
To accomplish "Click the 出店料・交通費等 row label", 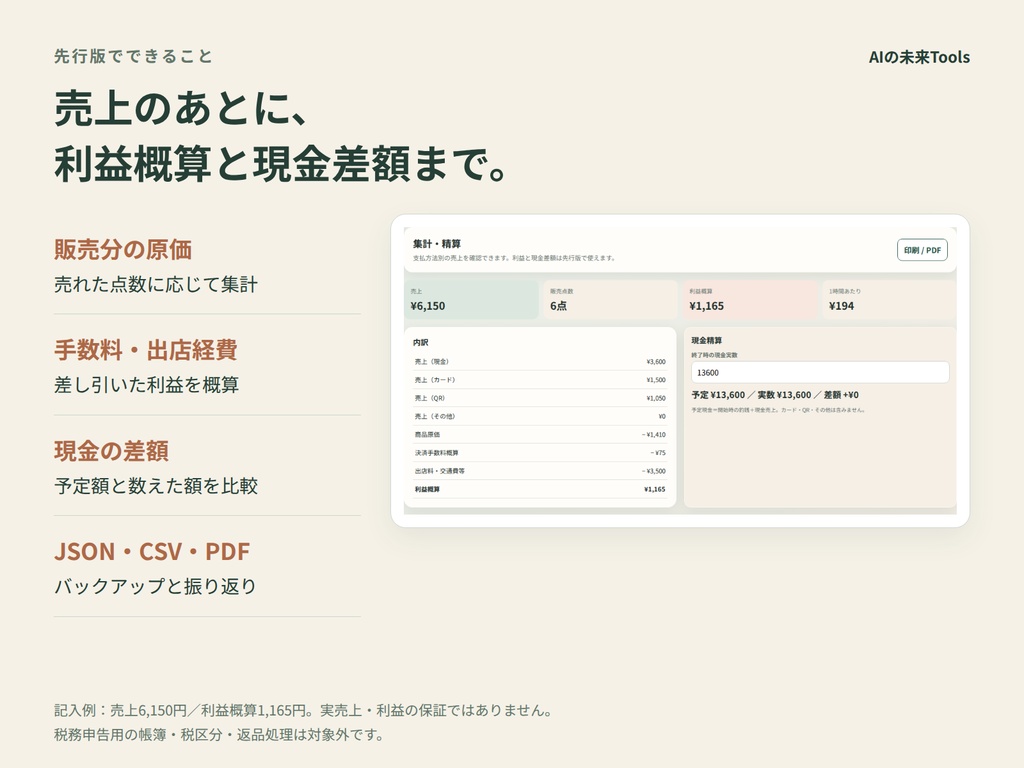I will click(440, 471).
